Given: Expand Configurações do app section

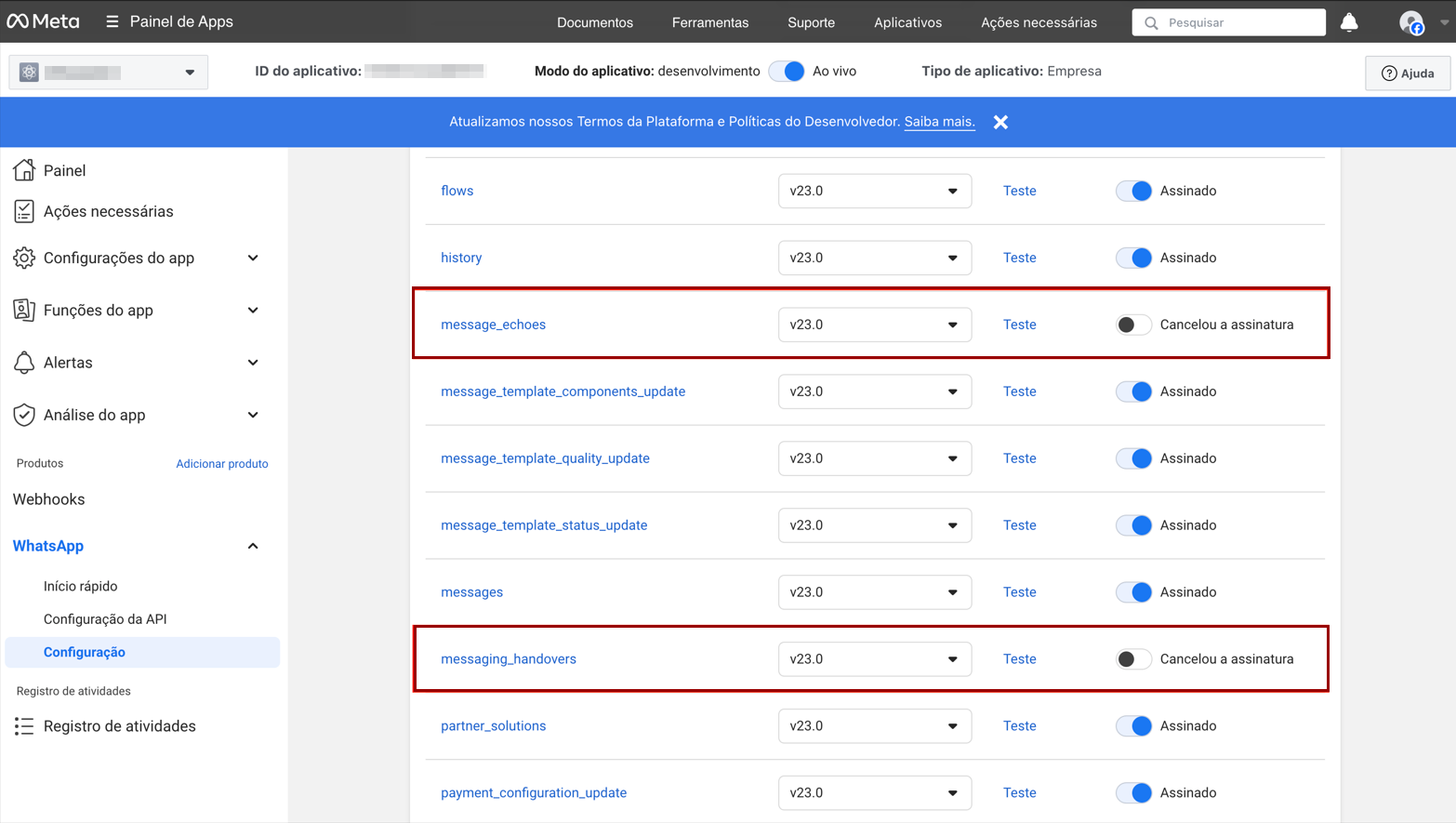Looking at the screenshot, I should (253, 259).
